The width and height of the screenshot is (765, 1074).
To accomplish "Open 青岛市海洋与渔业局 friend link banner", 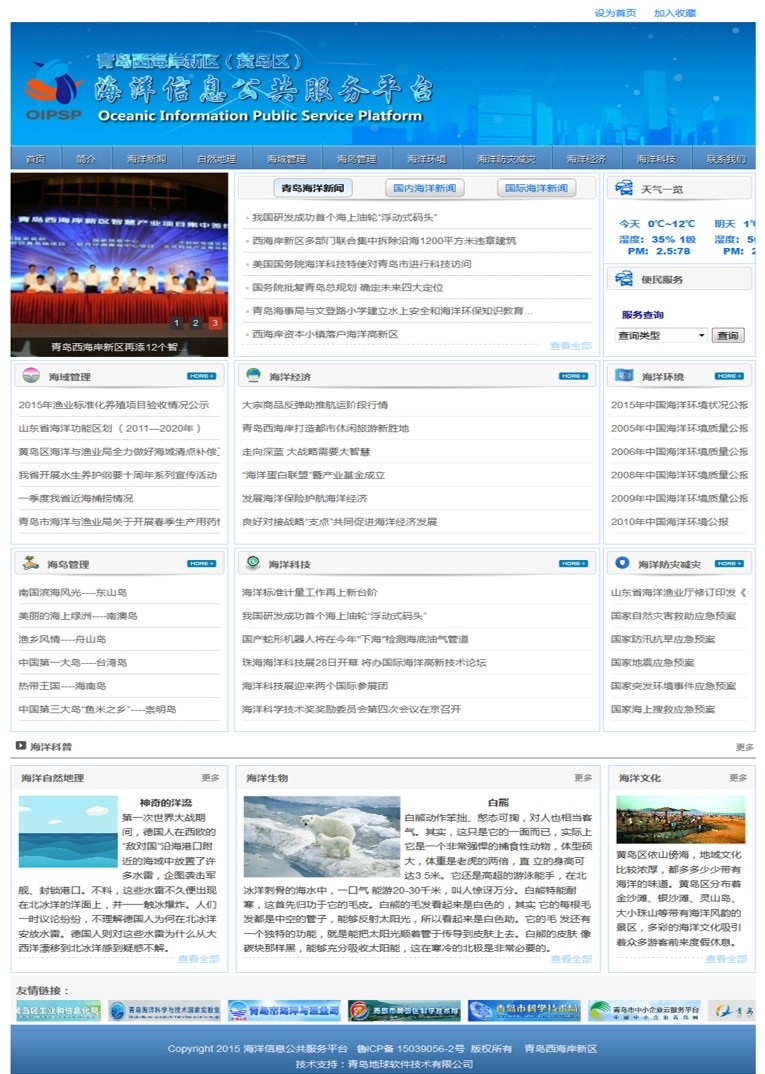I will (x=284, y=1010).
